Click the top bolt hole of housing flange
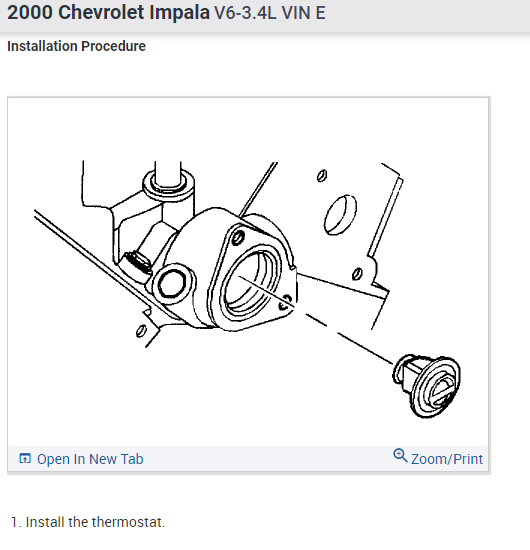Viewport: 530px width, 550px height. [238, 238]
